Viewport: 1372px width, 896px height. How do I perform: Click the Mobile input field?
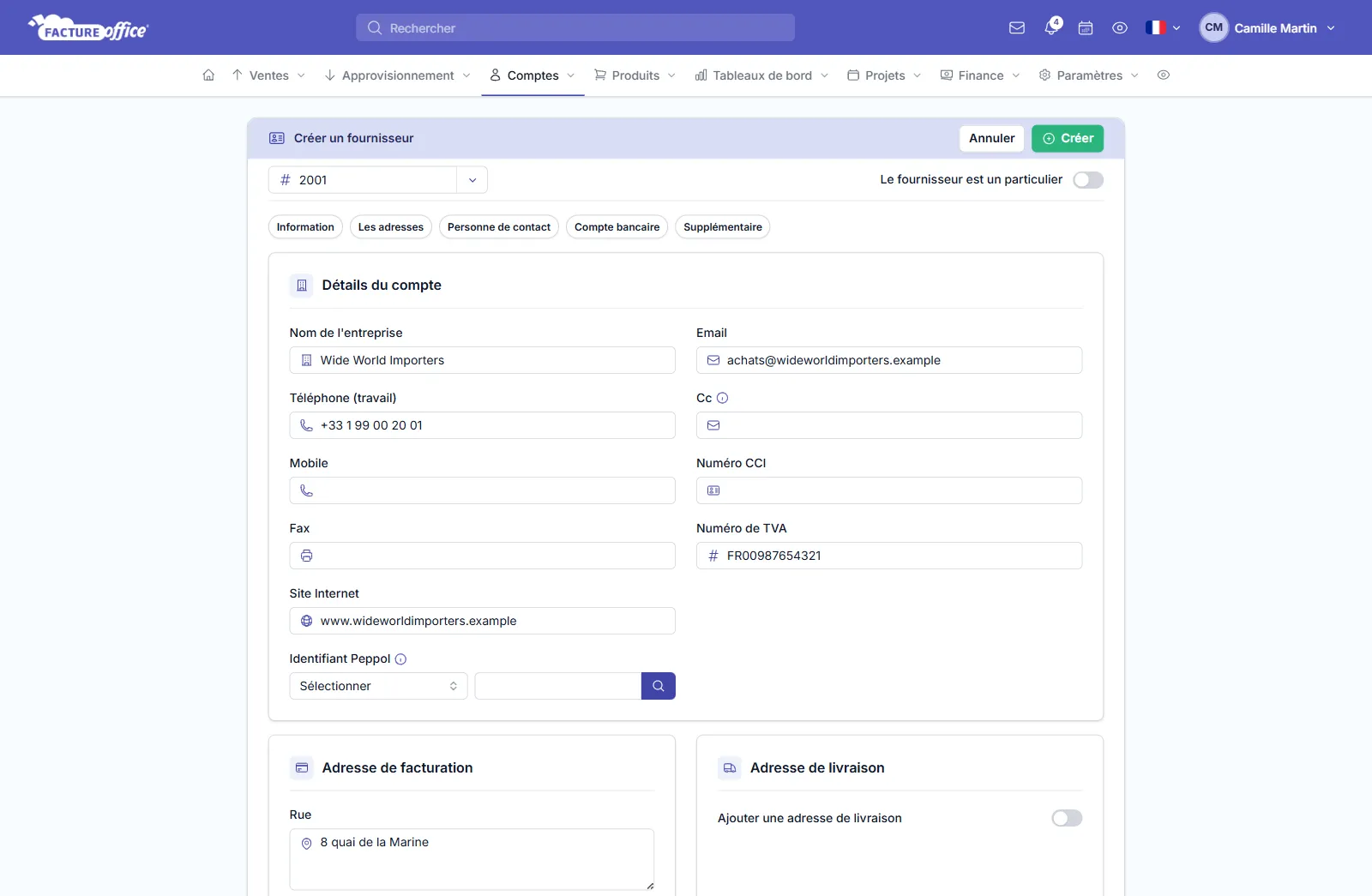coord(483,490)
